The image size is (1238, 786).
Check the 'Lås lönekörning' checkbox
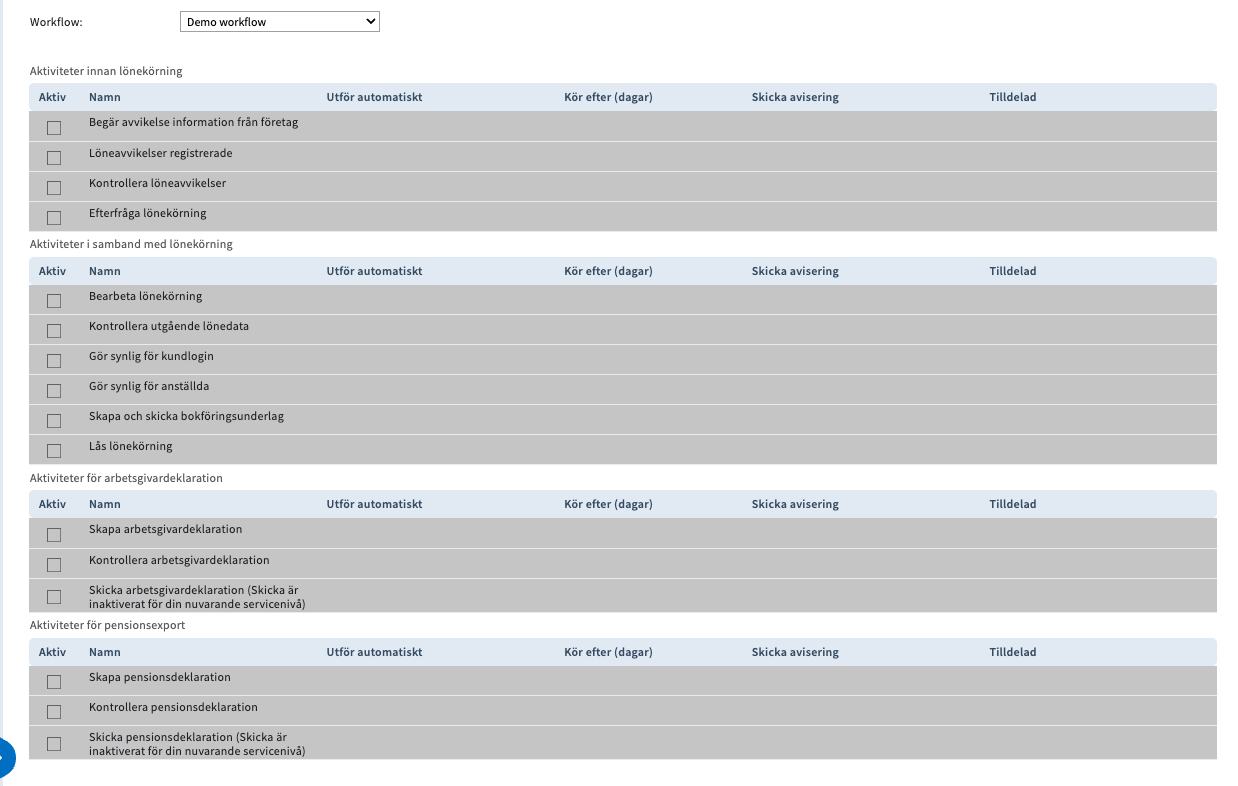[54, 451]
